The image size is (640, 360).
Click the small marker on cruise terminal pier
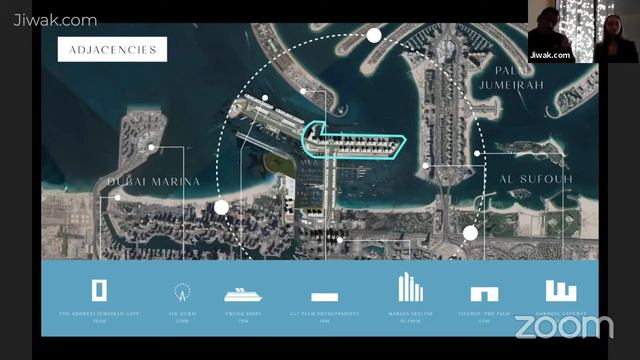point(265,98)
